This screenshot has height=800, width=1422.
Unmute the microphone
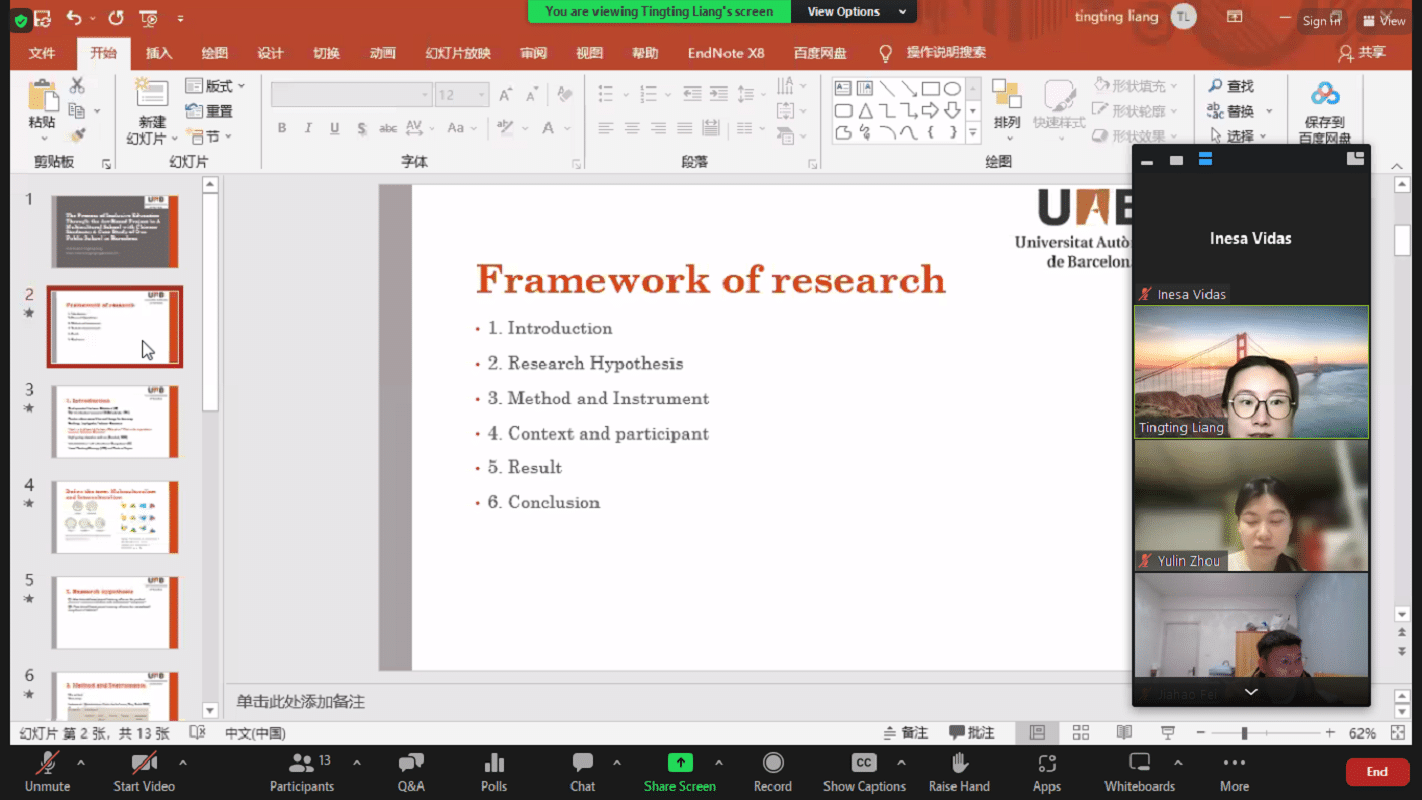[x=47, y=764]
